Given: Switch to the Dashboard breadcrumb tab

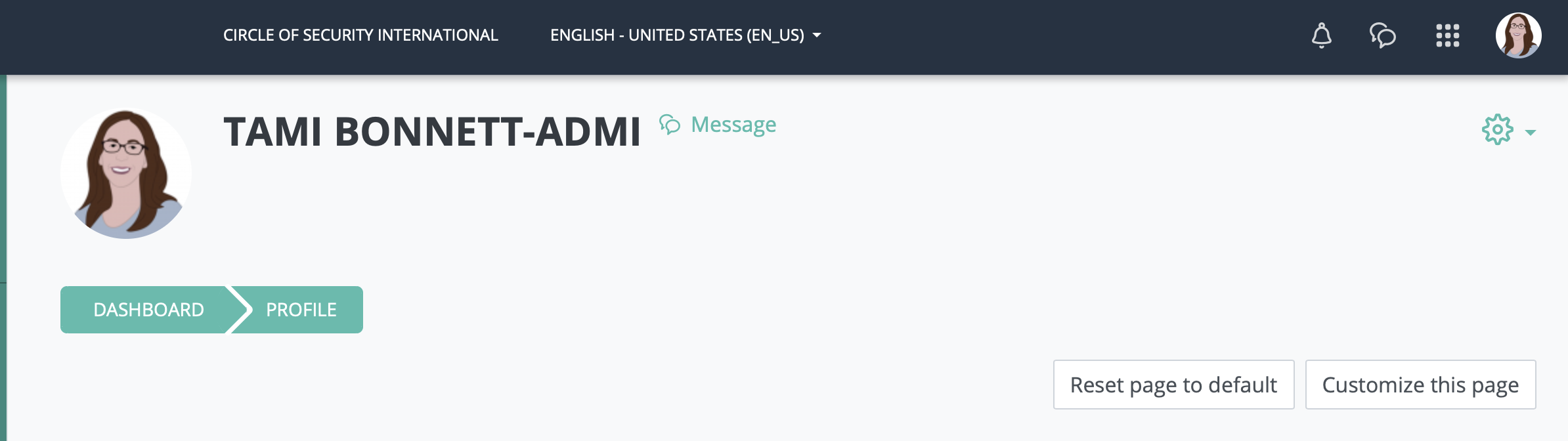Looking at the screenshot, I should (148, 308).
